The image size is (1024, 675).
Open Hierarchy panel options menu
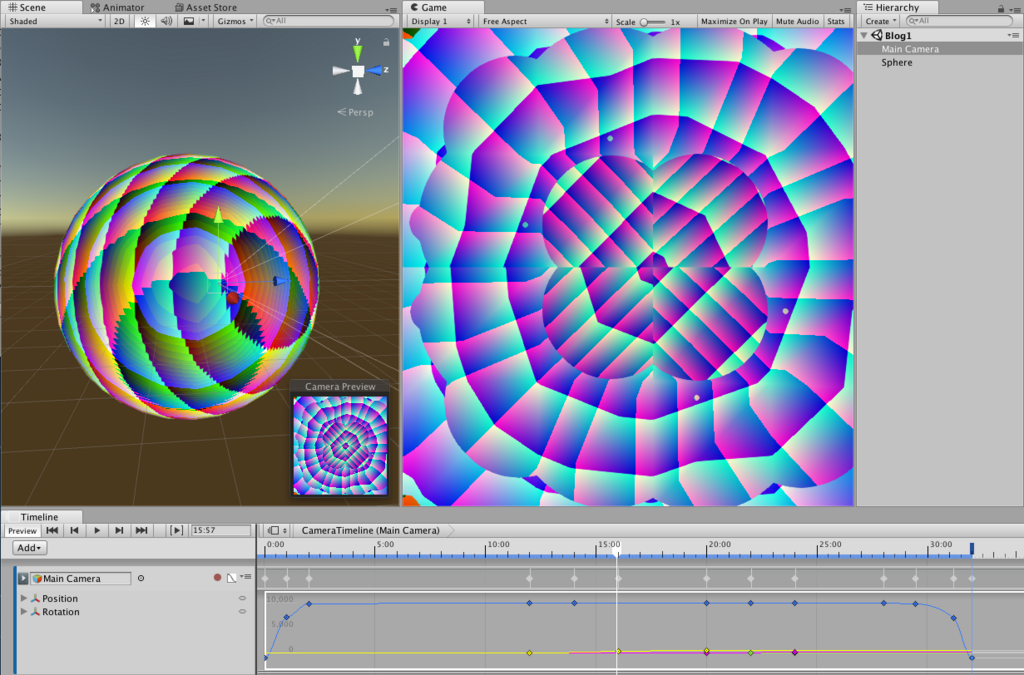pyautogui.click(x=1014, y=10)
